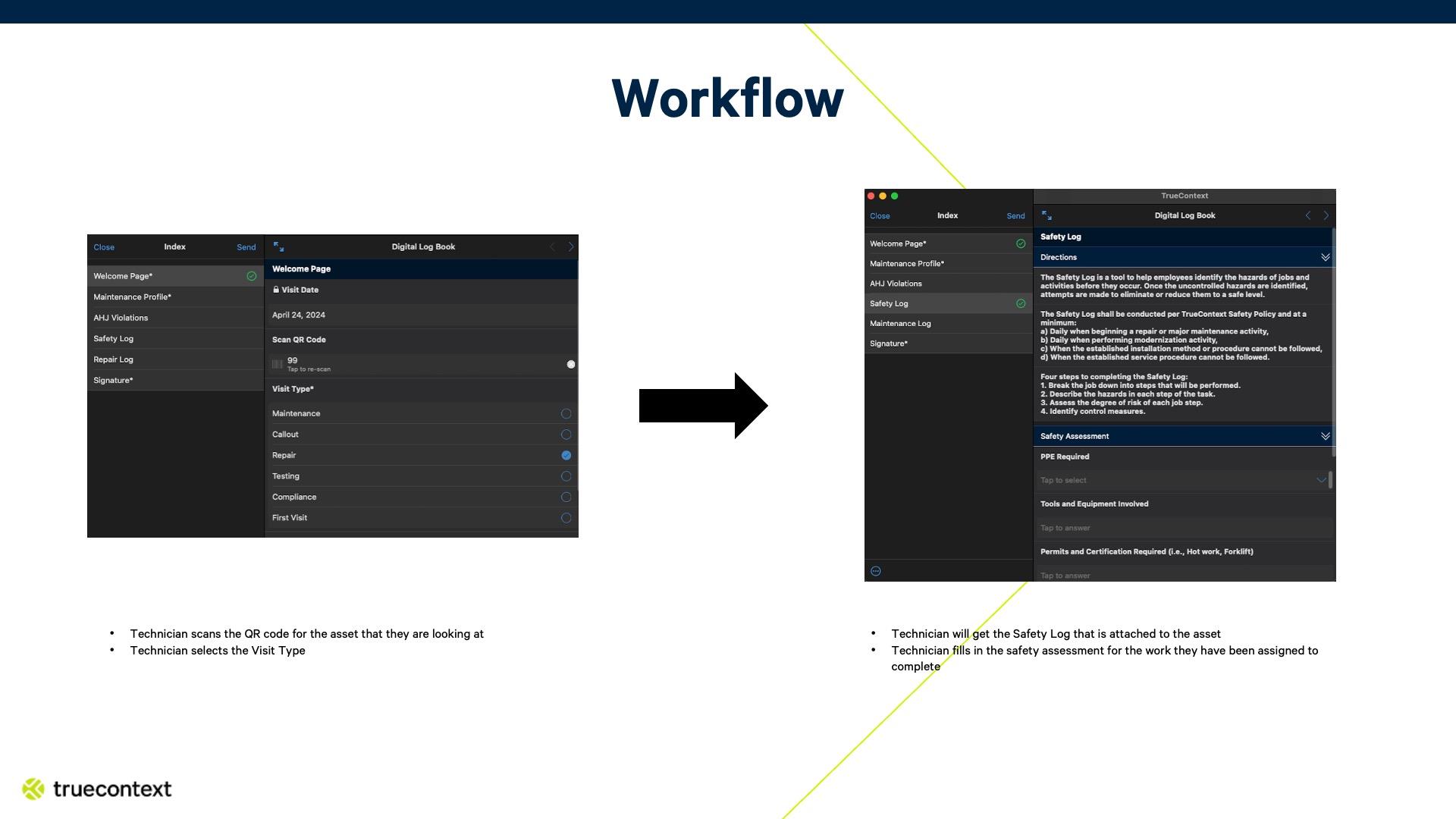1456x819 pixels.
Task: Select Maintenance as the Visit Type
Action: click(565, 413)
